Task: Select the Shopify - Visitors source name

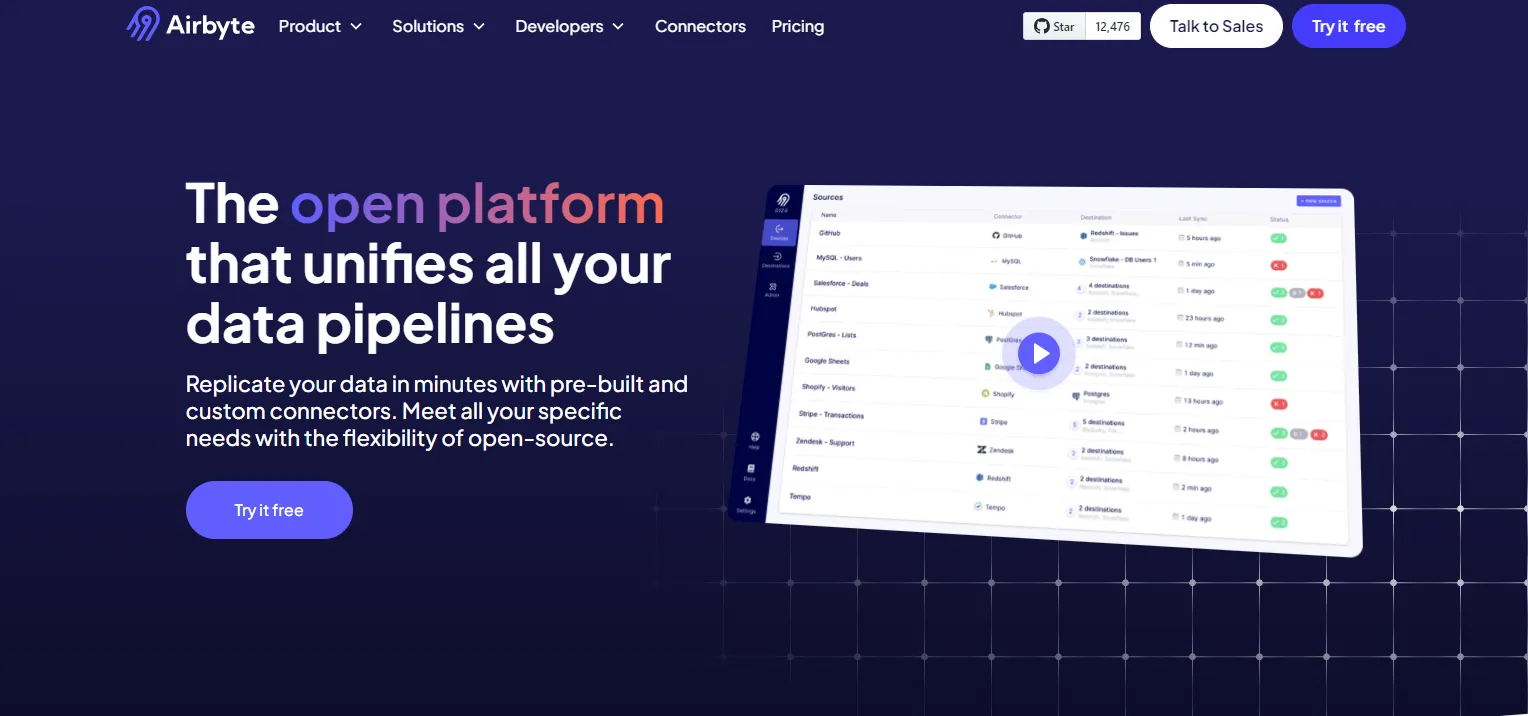Action: pyautogui.click(x=828, y=387)
